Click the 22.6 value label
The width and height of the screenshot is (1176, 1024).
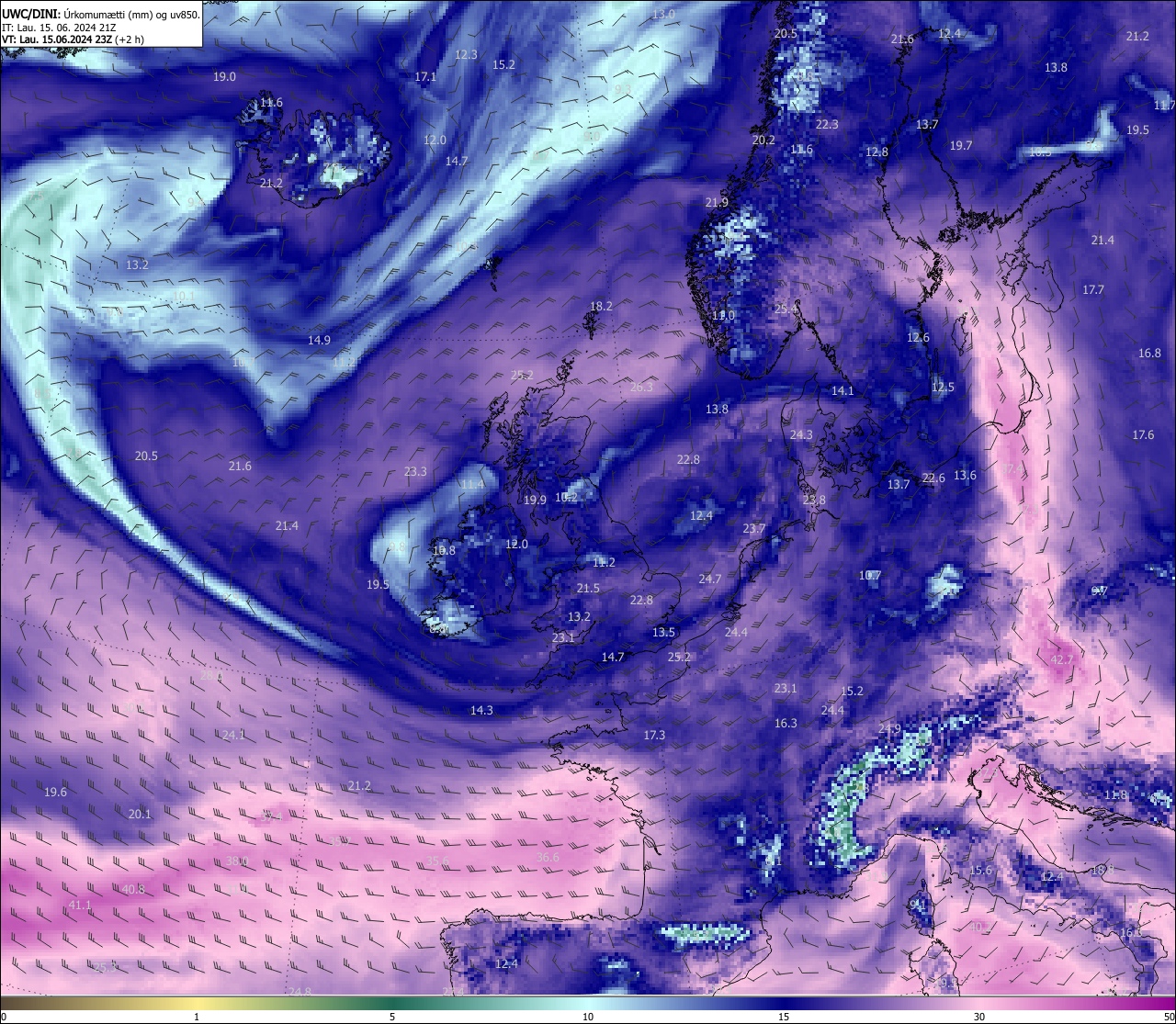pyautogui.click(x=933, y=478)
